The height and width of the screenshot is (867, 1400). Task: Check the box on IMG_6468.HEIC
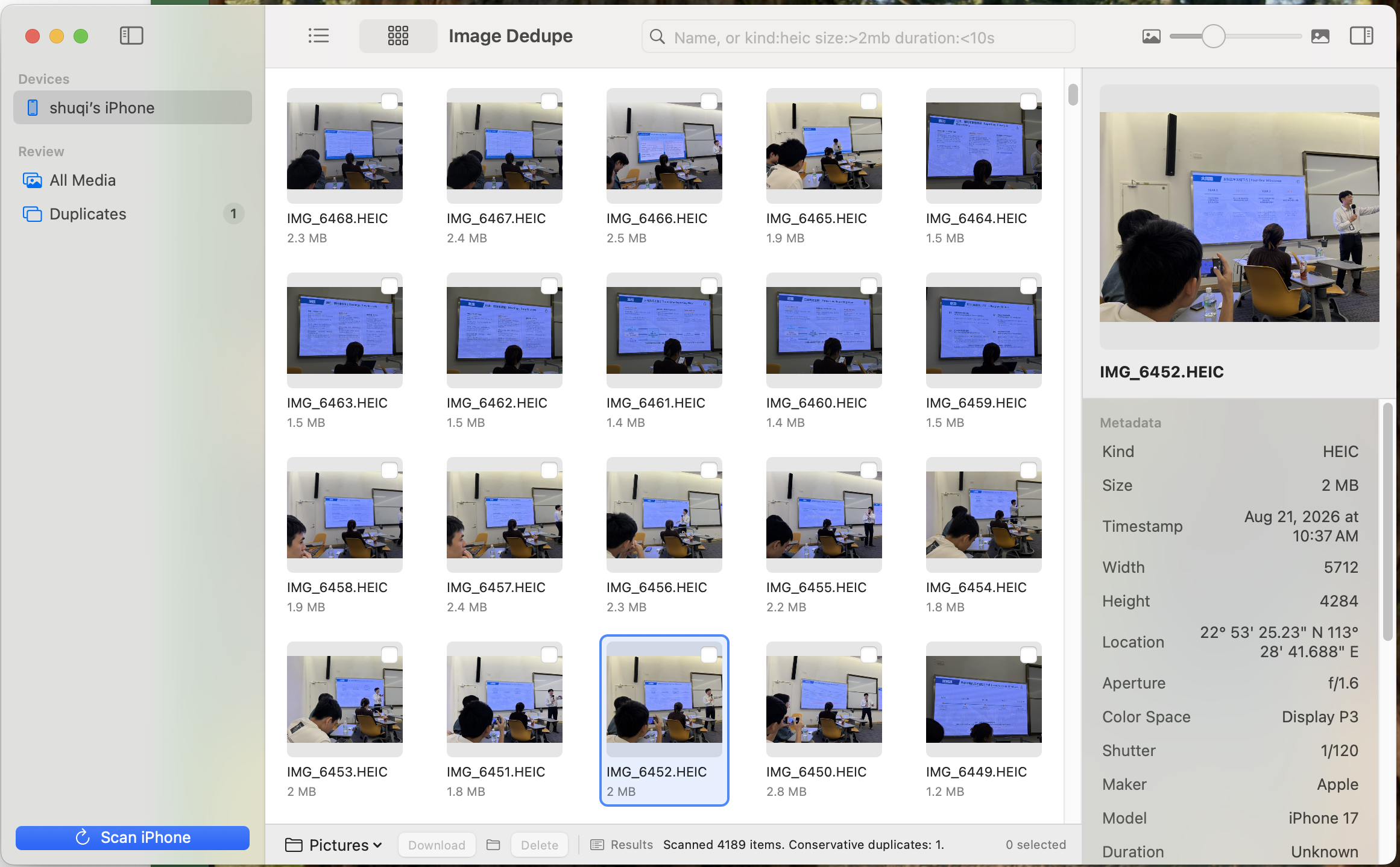pyautogui.click(x=389, y=101)
